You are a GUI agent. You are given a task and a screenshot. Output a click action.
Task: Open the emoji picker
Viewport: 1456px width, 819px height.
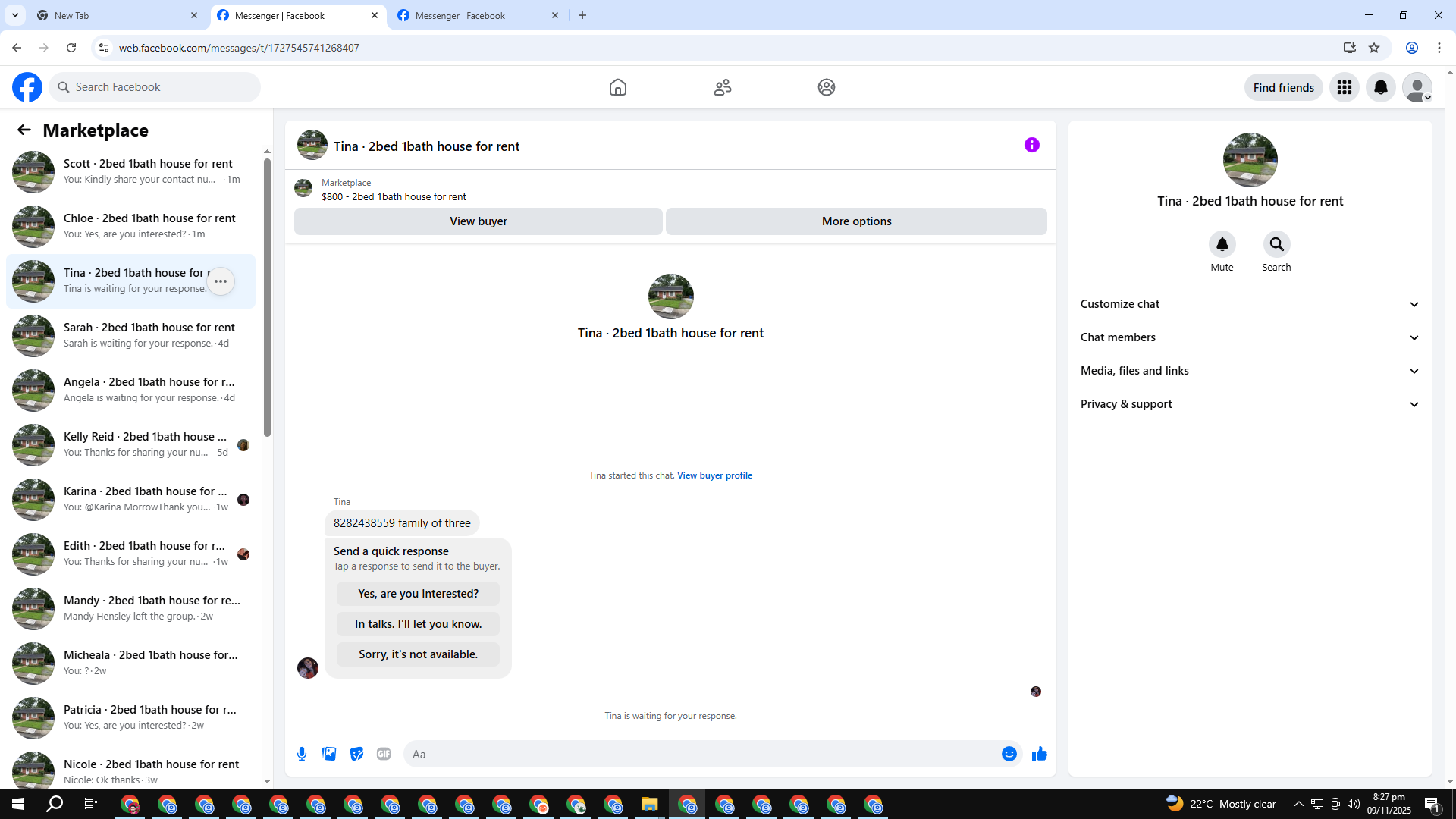click(1009, 754)
